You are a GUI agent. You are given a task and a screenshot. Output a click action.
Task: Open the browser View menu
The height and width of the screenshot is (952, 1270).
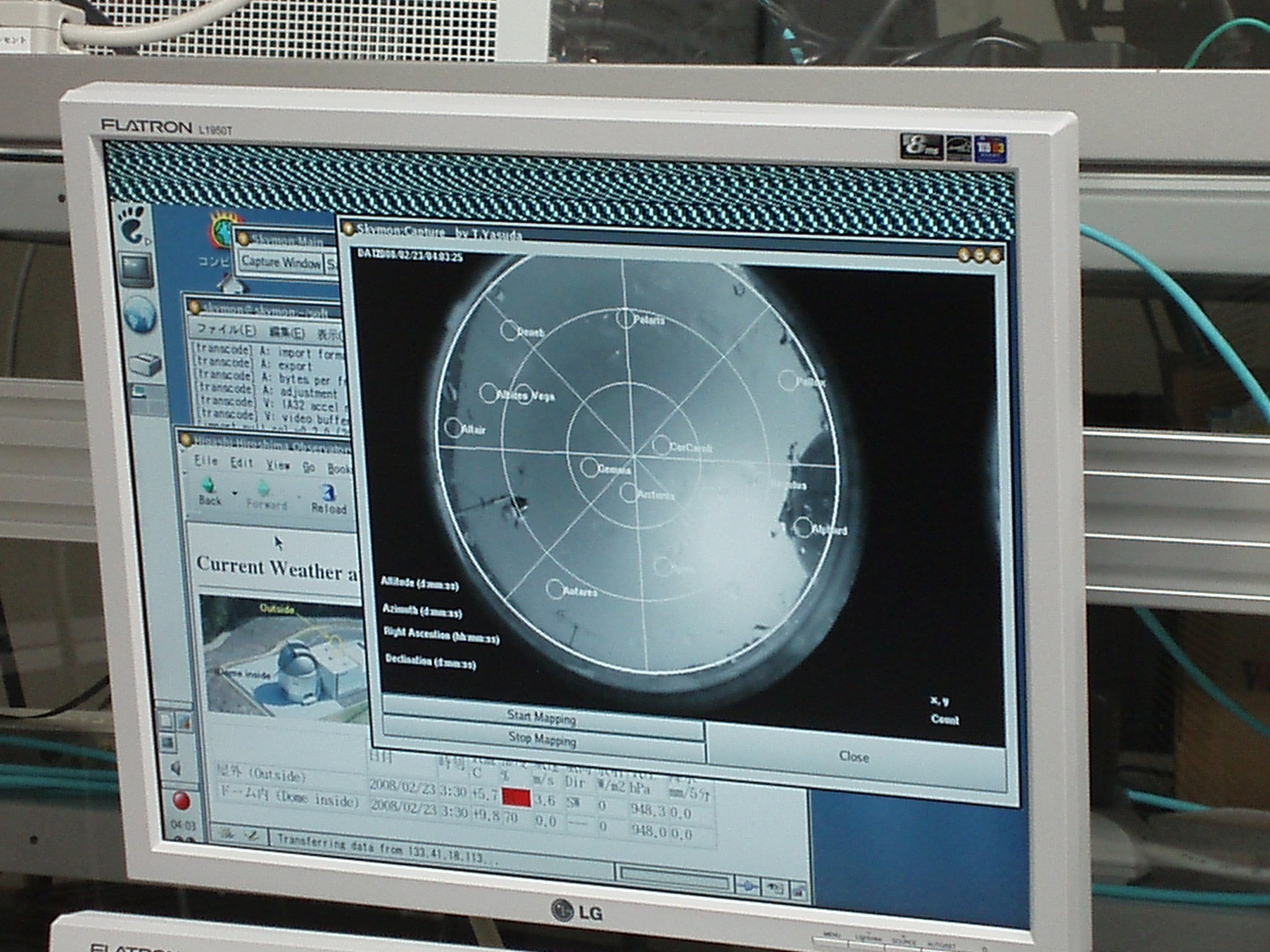(x=278, y=465)
